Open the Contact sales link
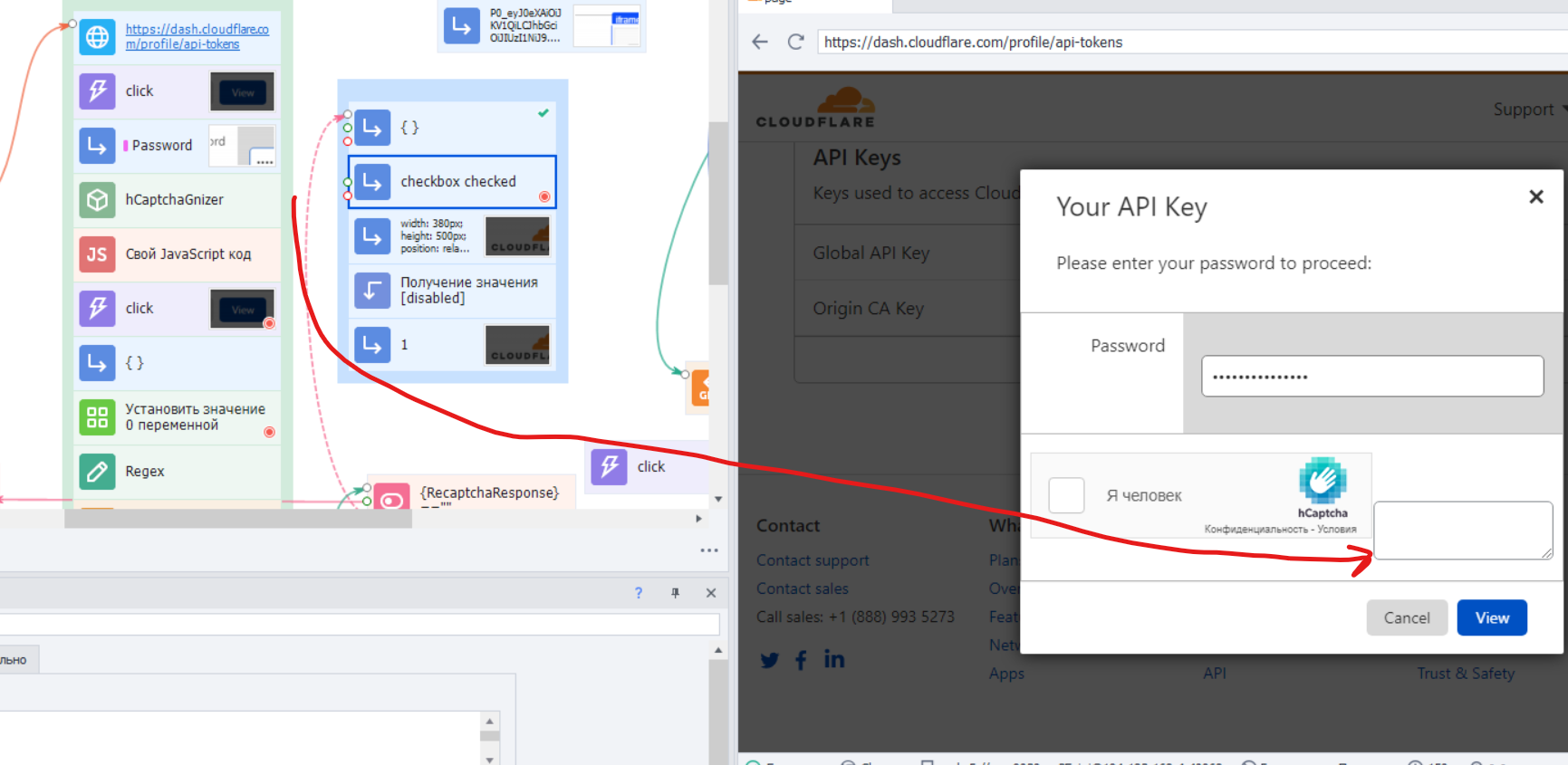Viewport: 1568px width, 765px height. pyautogui.click(x=803, y=588)
